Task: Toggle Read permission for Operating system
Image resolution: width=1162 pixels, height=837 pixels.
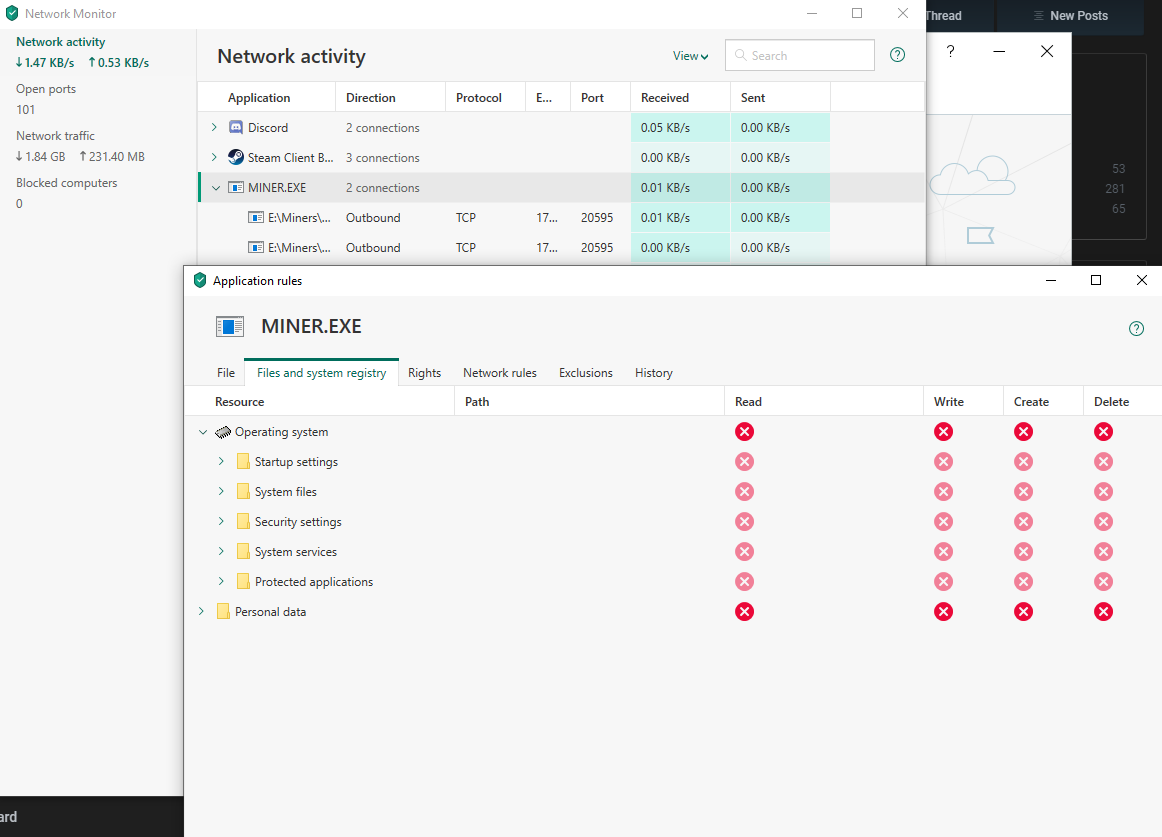Action: click(745, 431)
